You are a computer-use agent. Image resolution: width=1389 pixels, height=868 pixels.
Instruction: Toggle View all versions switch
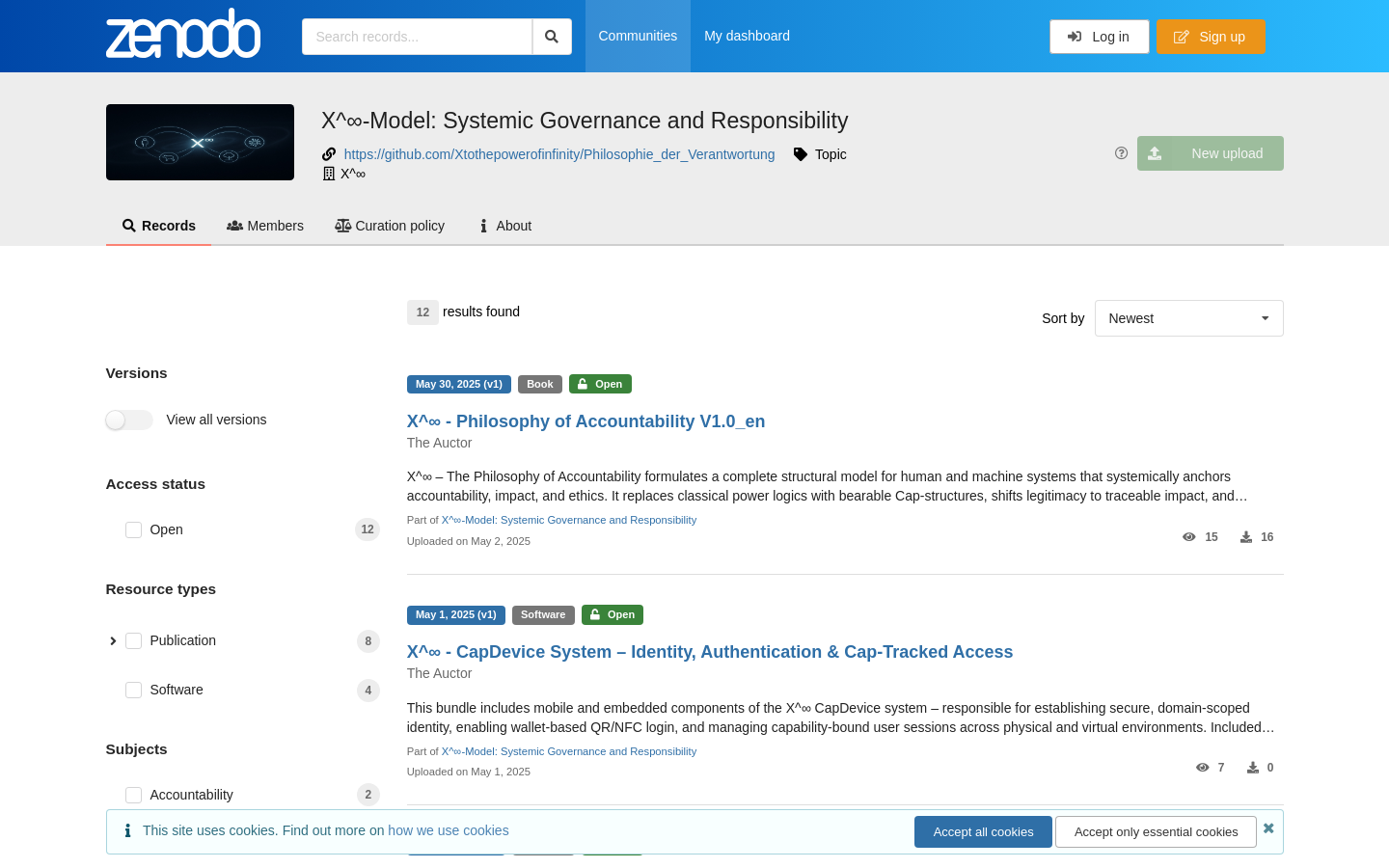click(x=129, y=420)
